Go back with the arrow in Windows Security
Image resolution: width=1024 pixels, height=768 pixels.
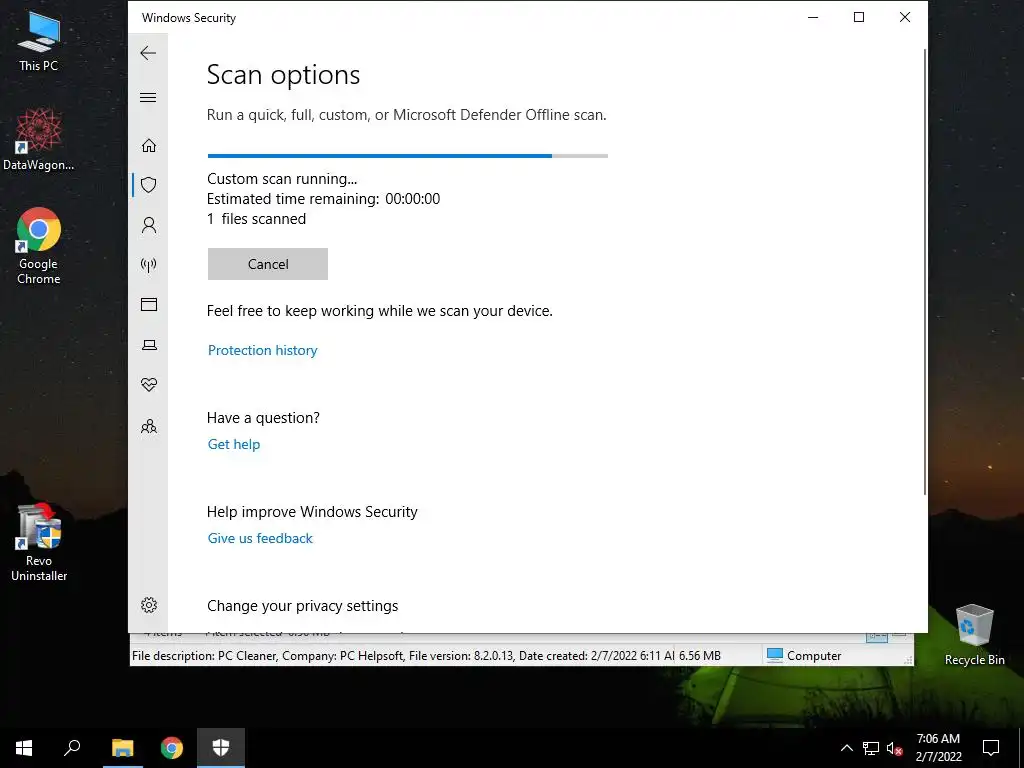click(148, 53)
